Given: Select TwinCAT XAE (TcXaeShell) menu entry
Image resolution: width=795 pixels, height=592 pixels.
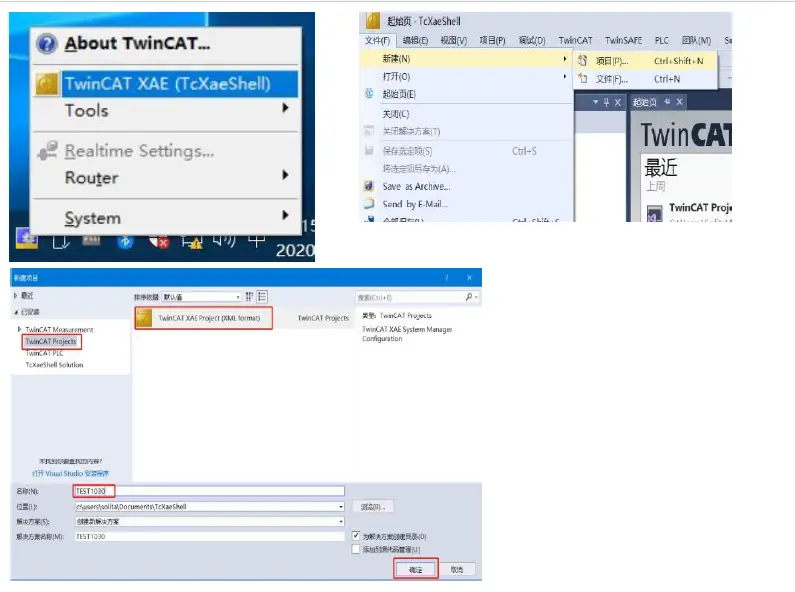Looking at the screenshot, I should click(167, 84).
